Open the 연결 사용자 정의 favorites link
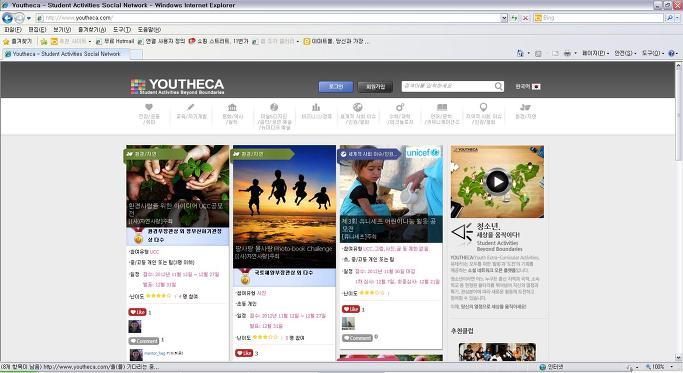The height and width of the screenshot is (373, 683). [x=162, y=41]
